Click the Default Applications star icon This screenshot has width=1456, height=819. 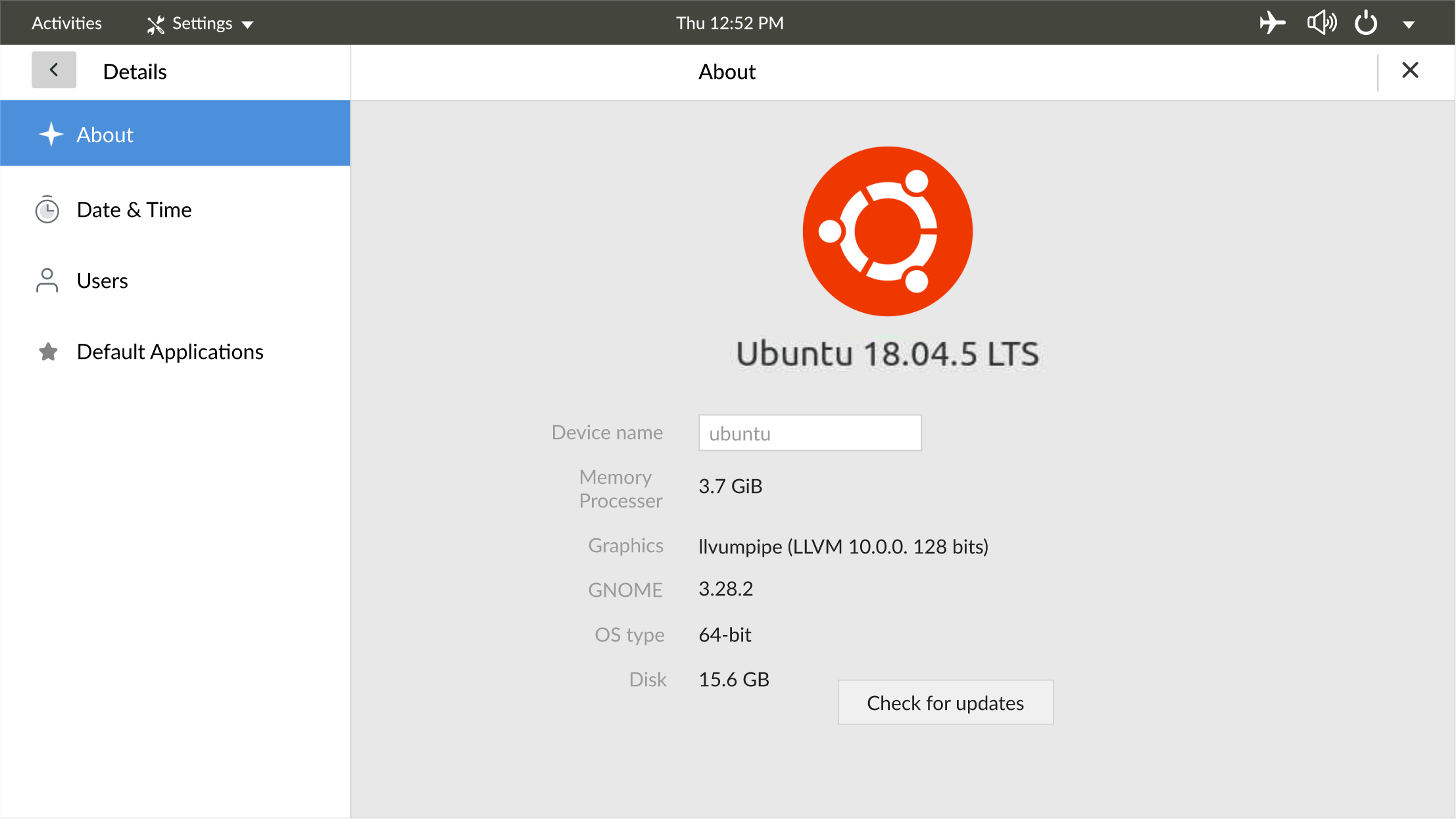tap(47, 352)
